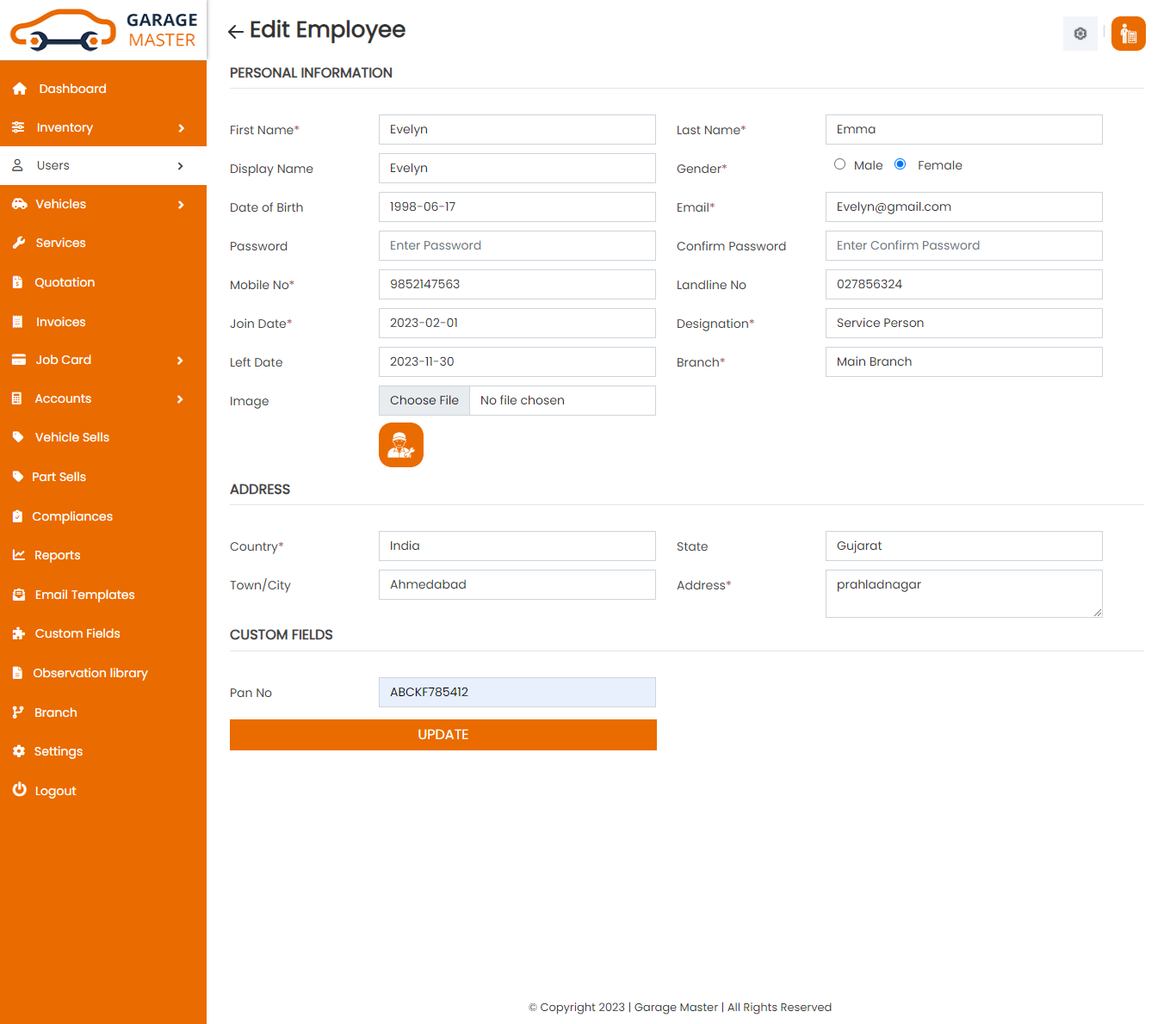Click the orange employee icon at top right
The height and width of the screenshot is (1024, 1176).
[1128, 34]
